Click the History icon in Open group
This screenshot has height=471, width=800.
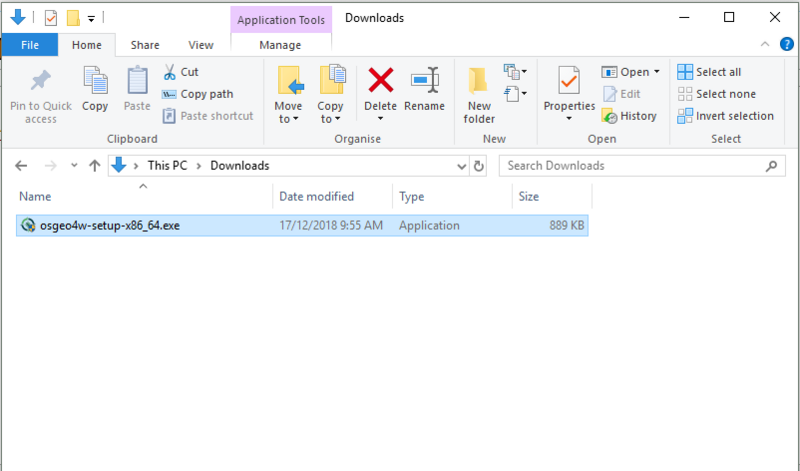click(609, 116)
